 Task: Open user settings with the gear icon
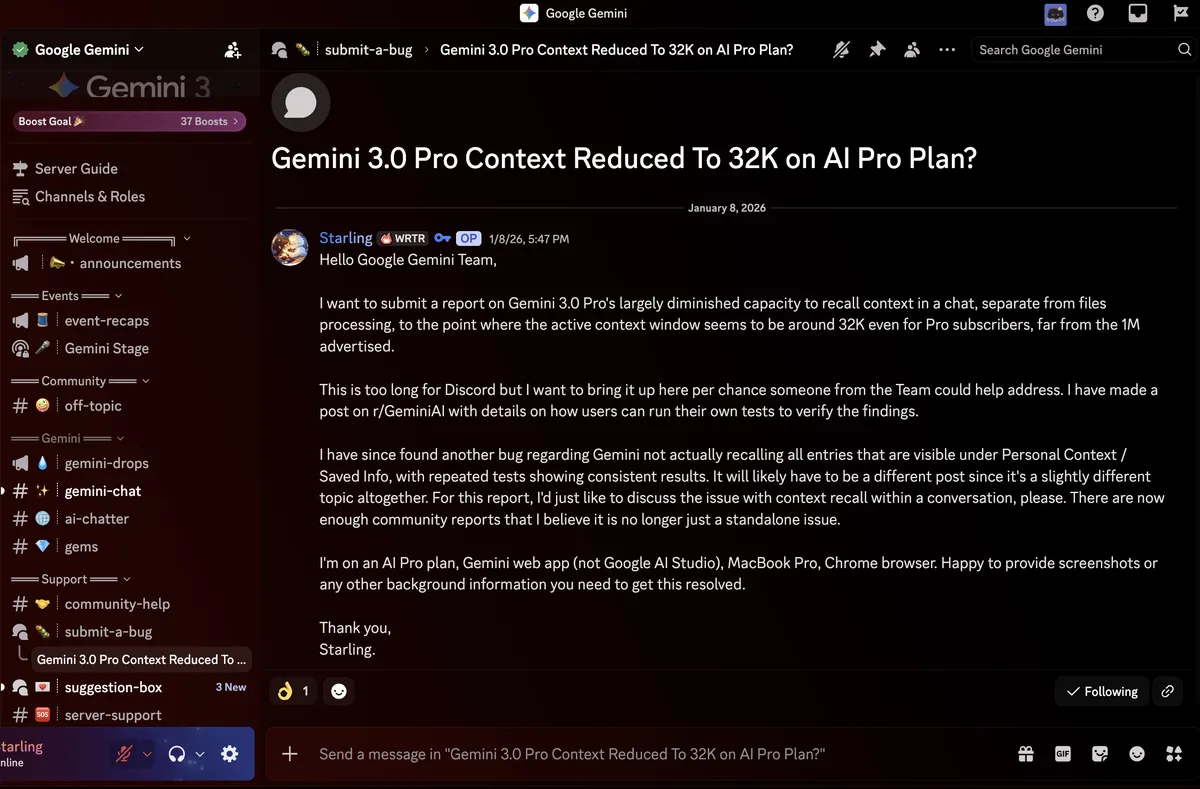[x=229, y=754]
